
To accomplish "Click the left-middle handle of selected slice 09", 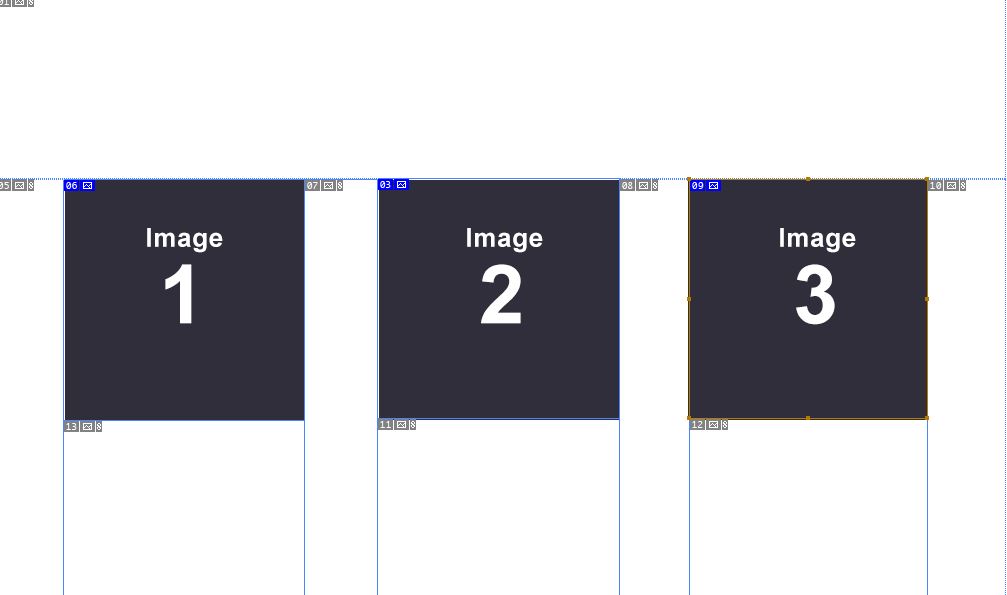I will [689, 299].
